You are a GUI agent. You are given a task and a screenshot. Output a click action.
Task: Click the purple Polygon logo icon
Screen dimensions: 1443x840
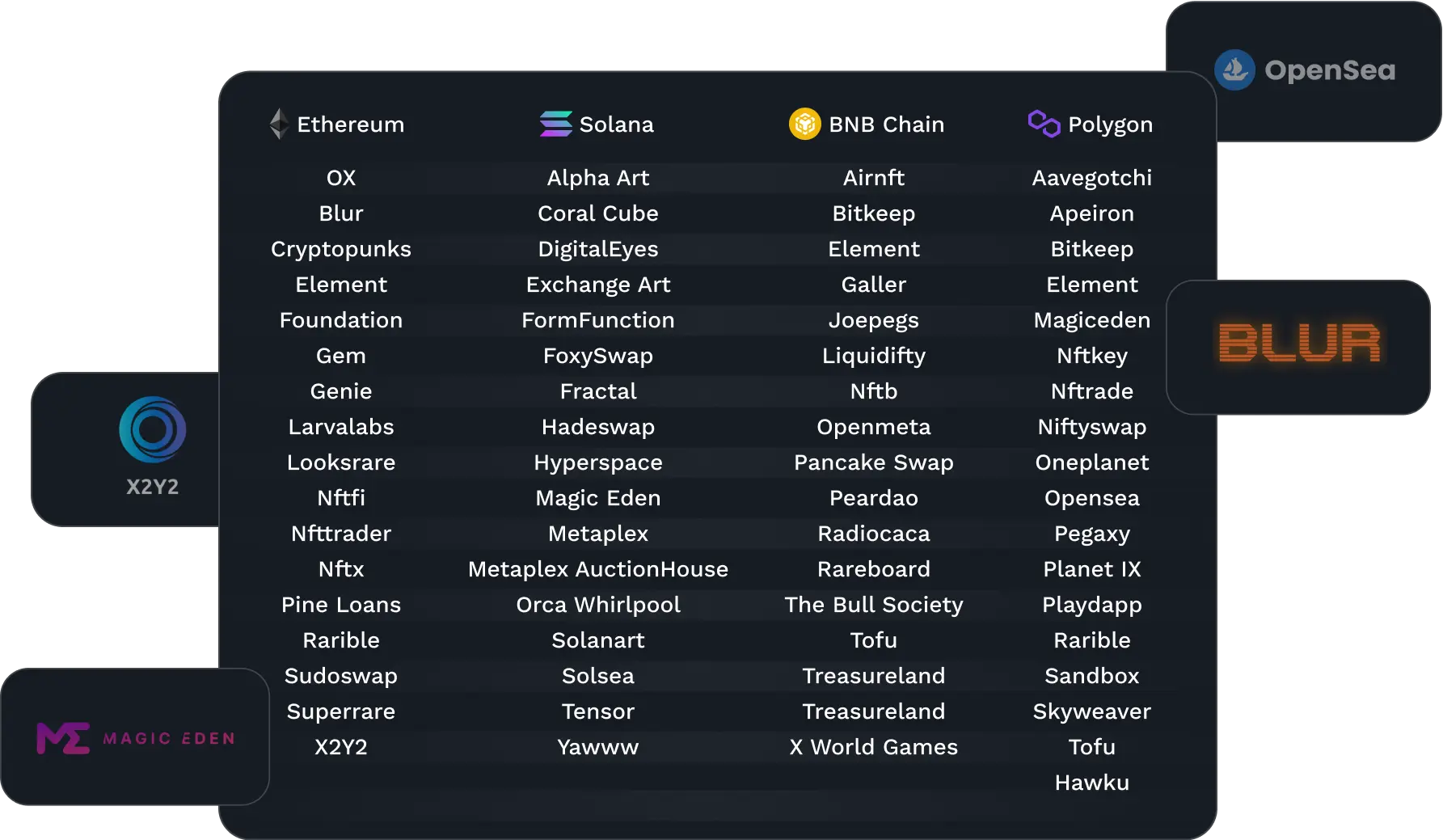coord(1044,124)
